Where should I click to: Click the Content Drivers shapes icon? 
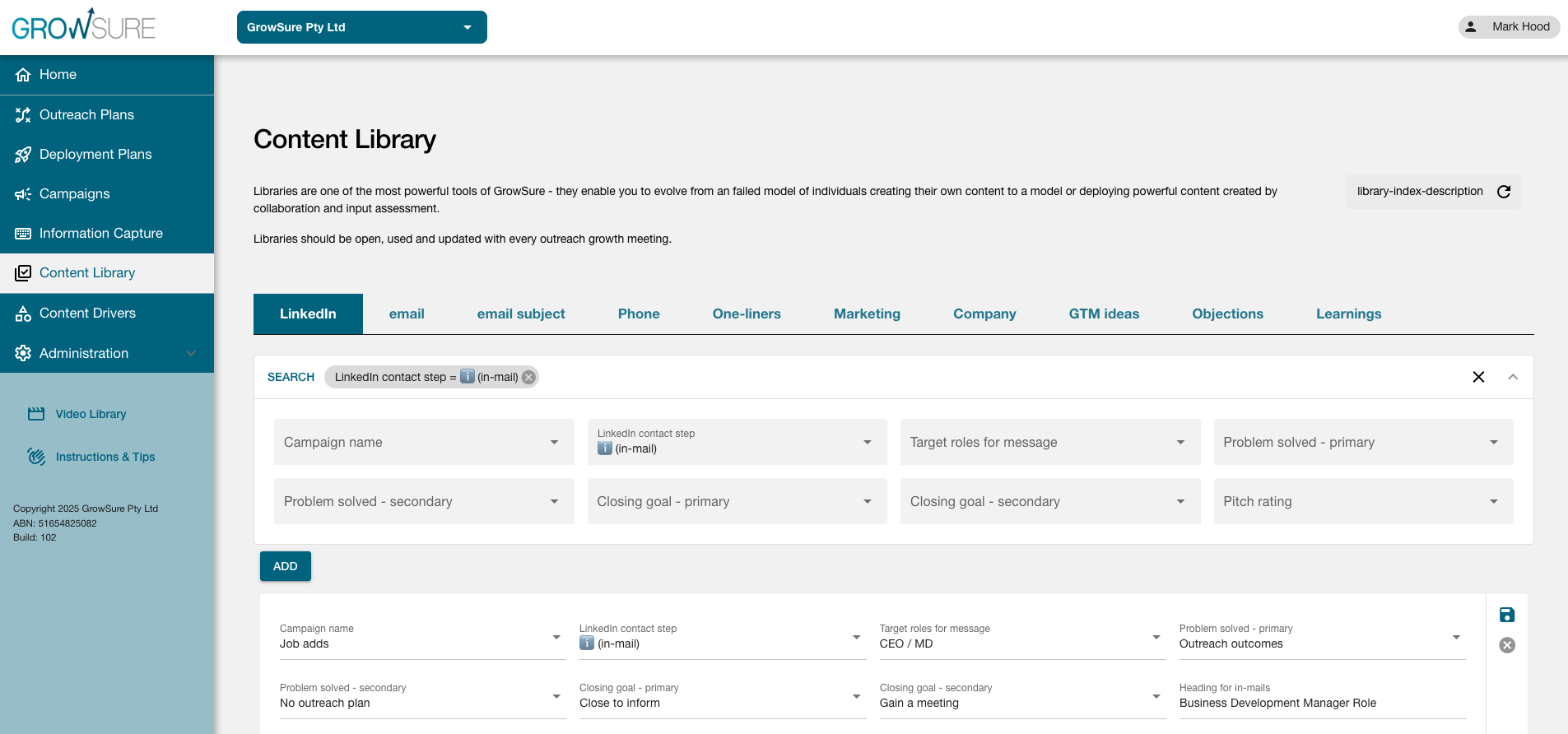(x=23, y=314)
